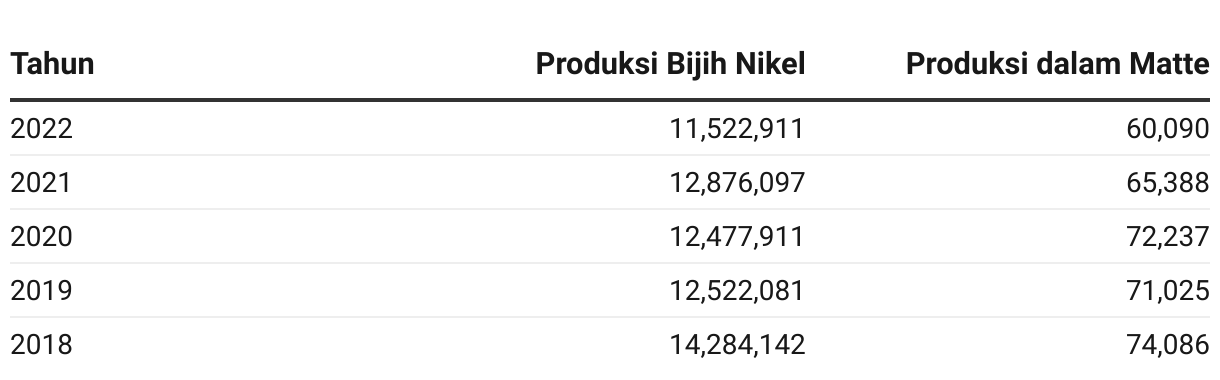Click matte production value 65,388

[x=1167, y=183]
